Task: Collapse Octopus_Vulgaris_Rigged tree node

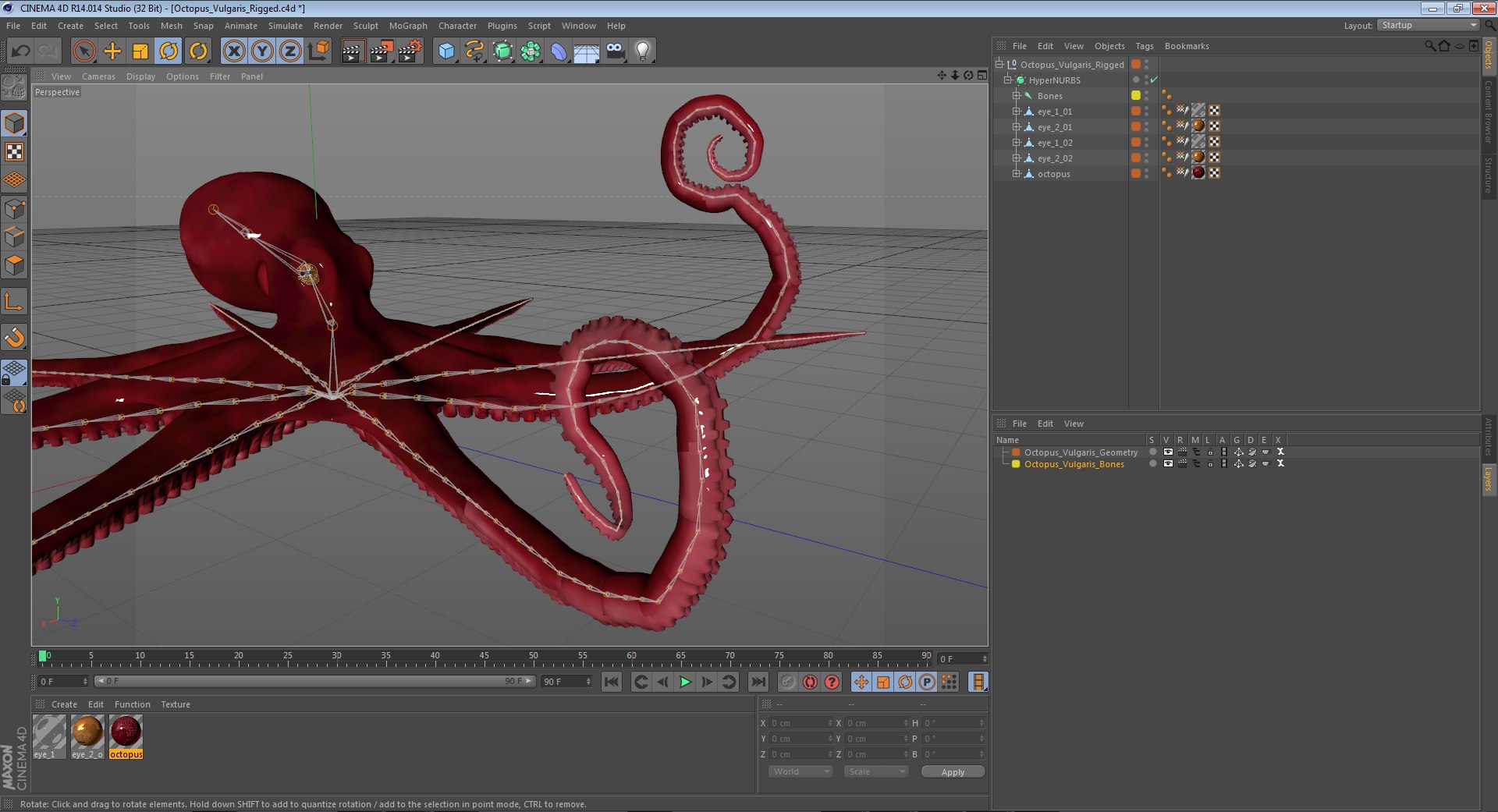Action: [999, 64]
